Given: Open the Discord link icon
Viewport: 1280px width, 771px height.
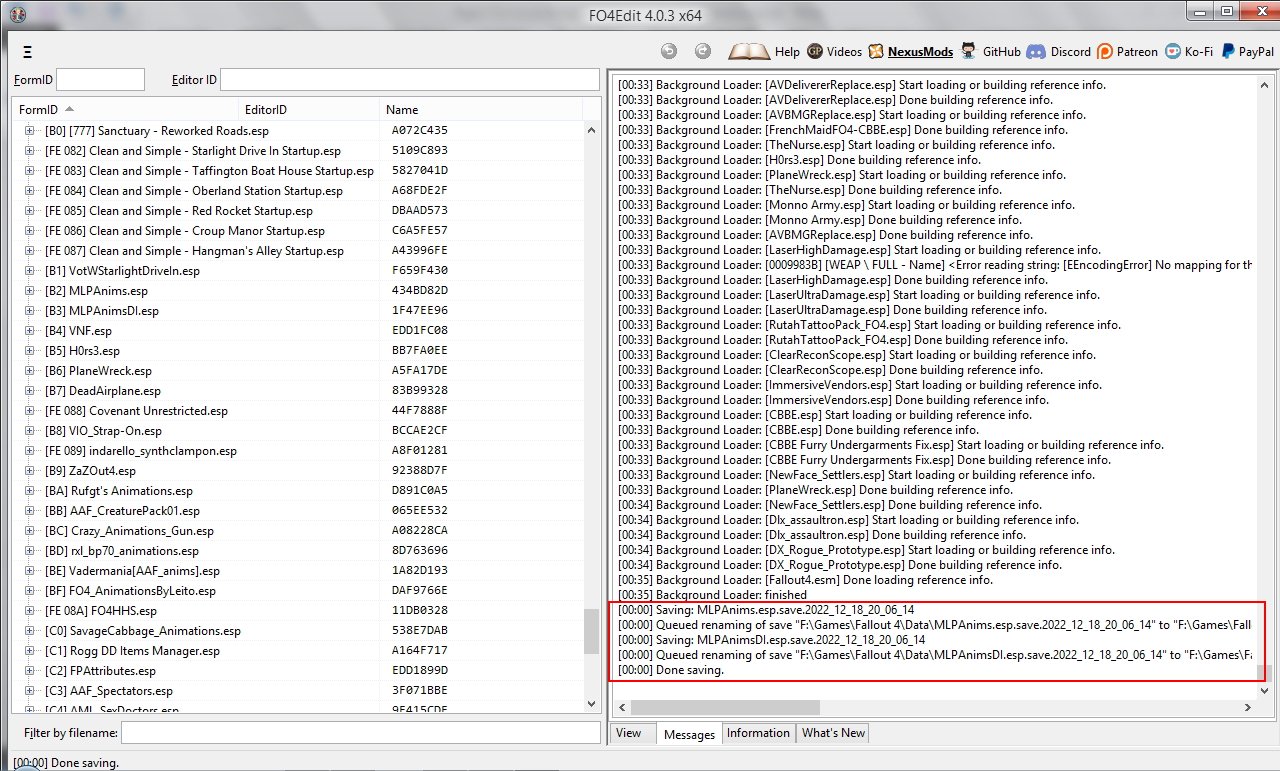Looking at the screenshot, I should click(x=1036, y=51).
